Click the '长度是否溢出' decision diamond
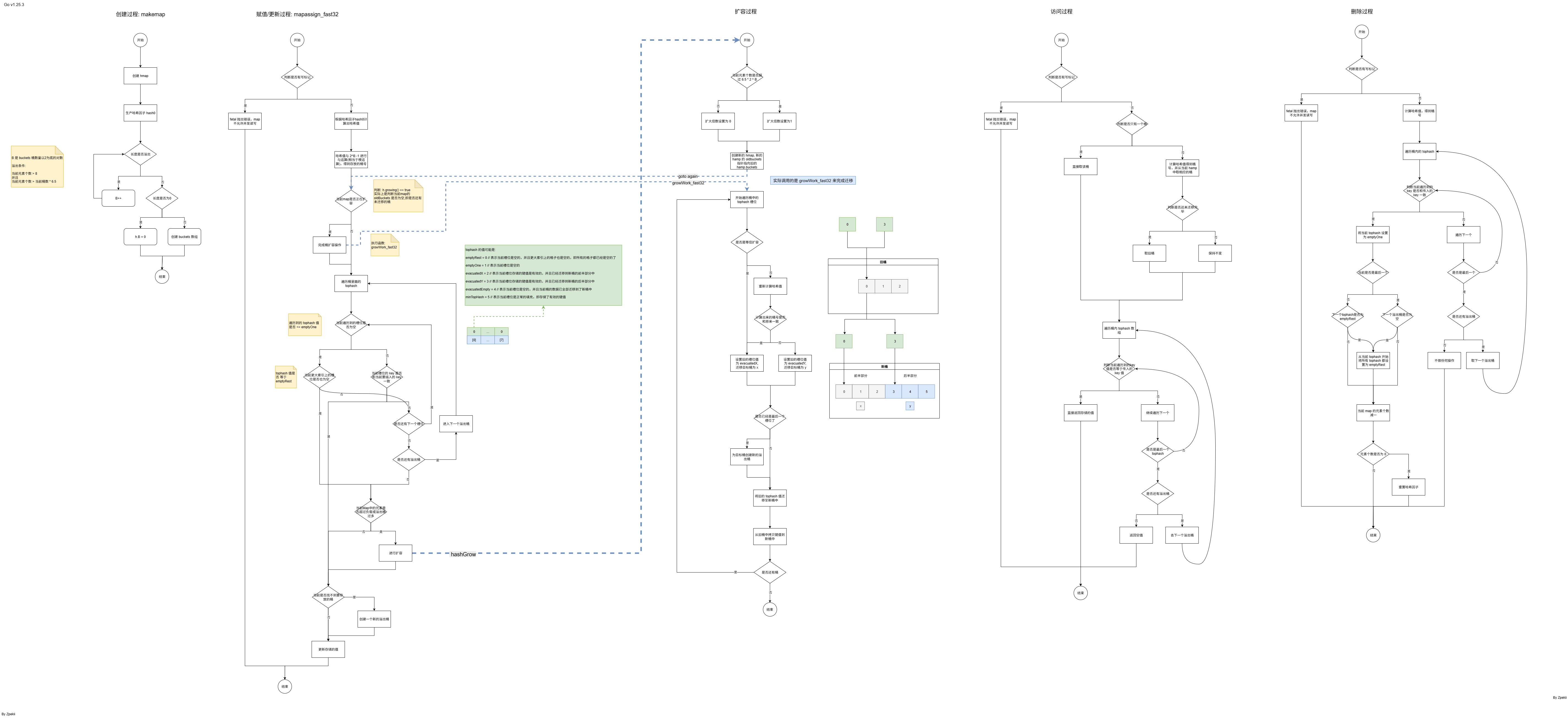 (x=140, y=155)
